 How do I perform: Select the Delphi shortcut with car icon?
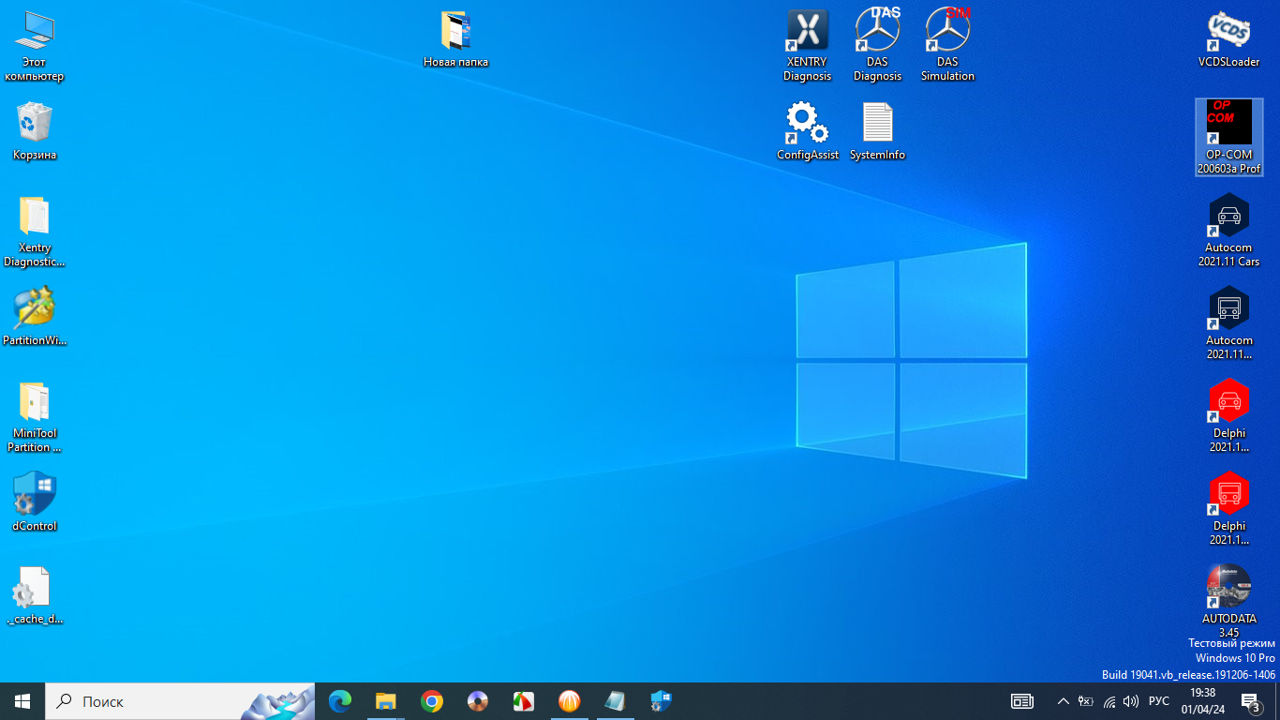(1229, 416)
